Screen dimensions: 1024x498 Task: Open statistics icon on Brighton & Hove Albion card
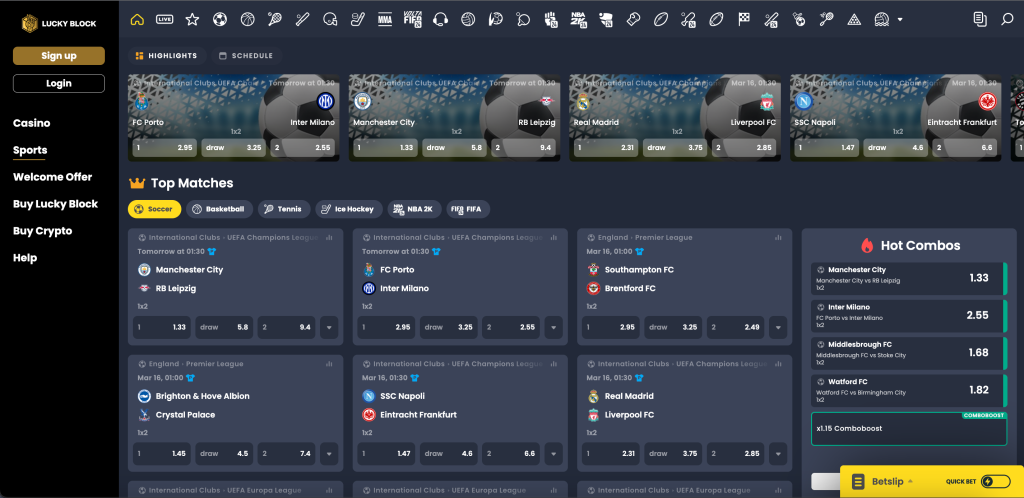pyautogui.click(x=328, y=364)
